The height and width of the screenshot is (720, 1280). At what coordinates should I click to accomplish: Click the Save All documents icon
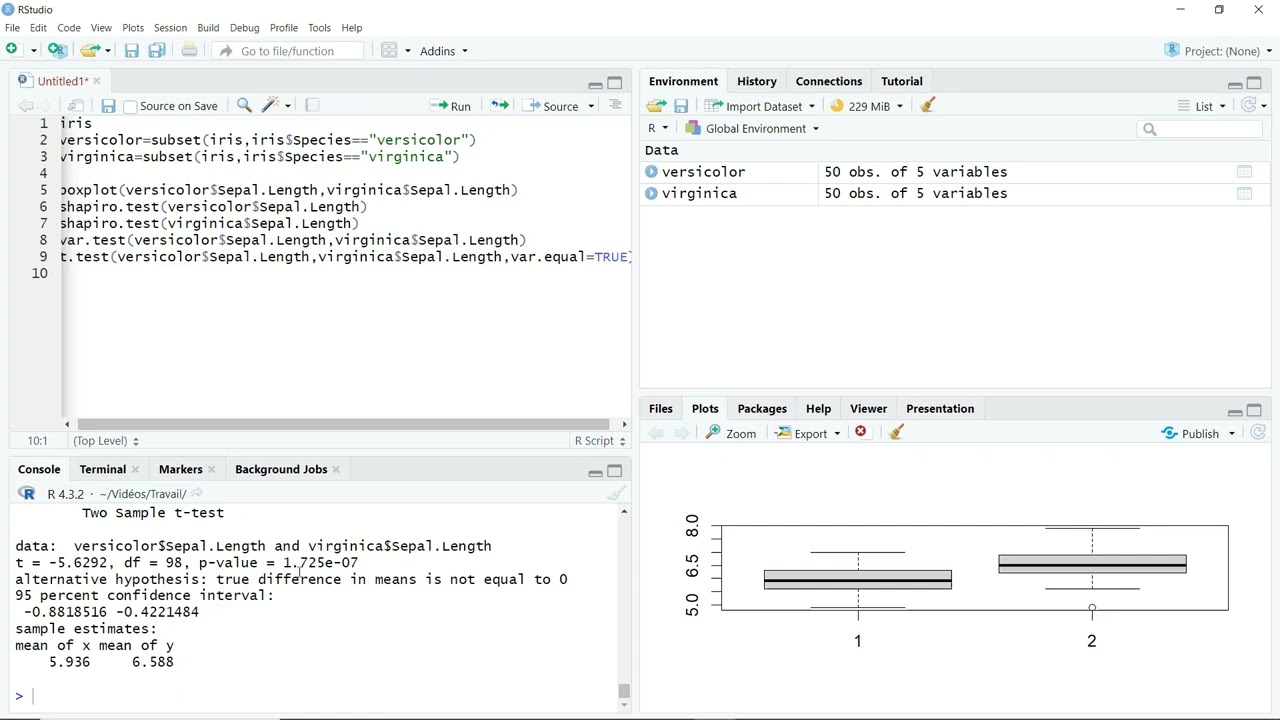point(157,50)
